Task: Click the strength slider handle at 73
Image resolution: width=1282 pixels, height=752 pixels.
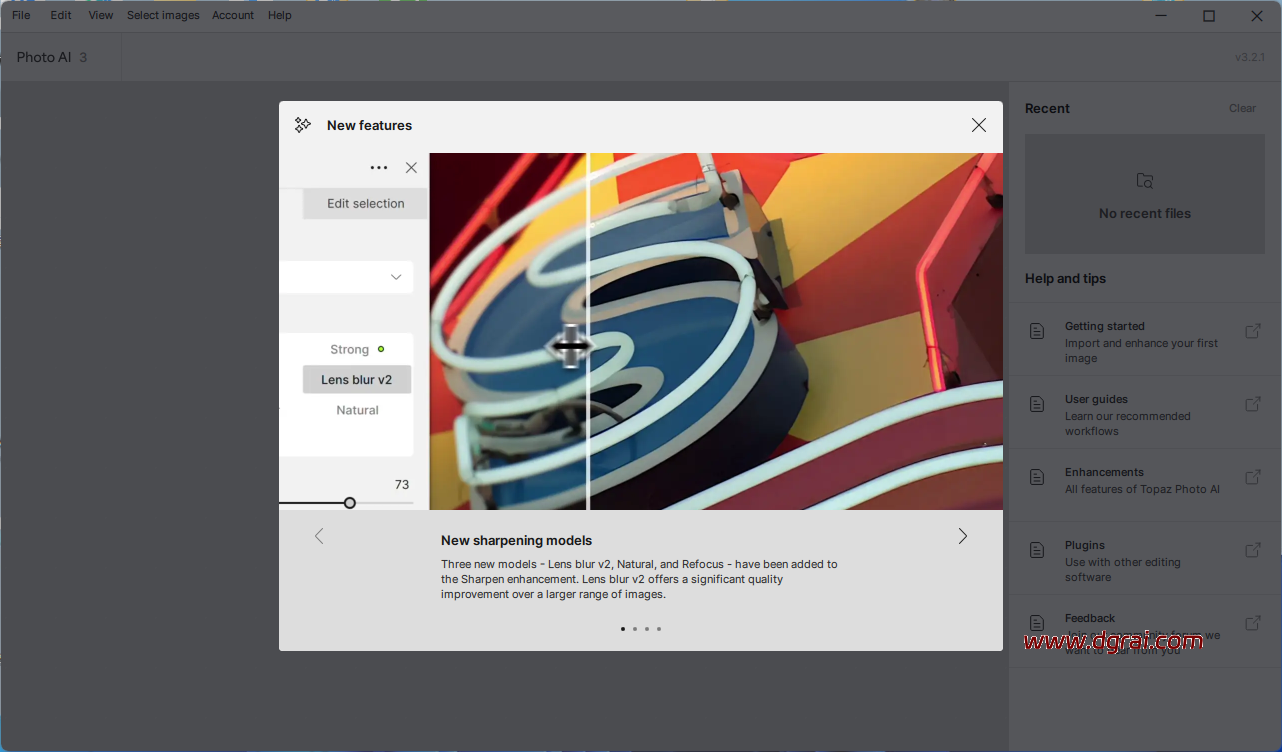Action: 350,503
